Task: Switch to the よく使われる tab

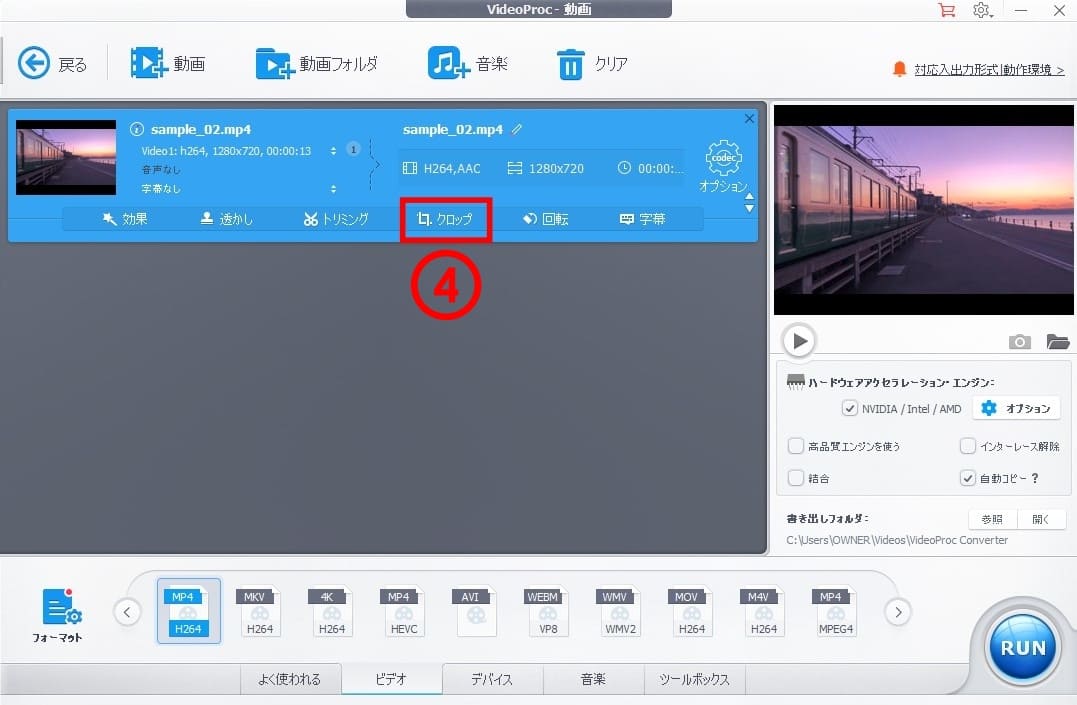Action: tap(290, 680)
